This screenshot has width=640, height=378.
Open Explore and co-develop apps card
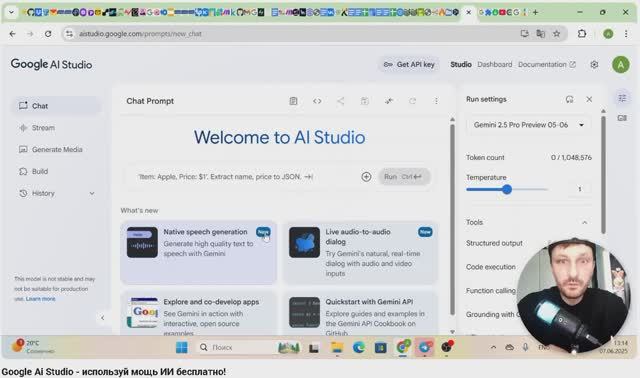coord(199,314)
